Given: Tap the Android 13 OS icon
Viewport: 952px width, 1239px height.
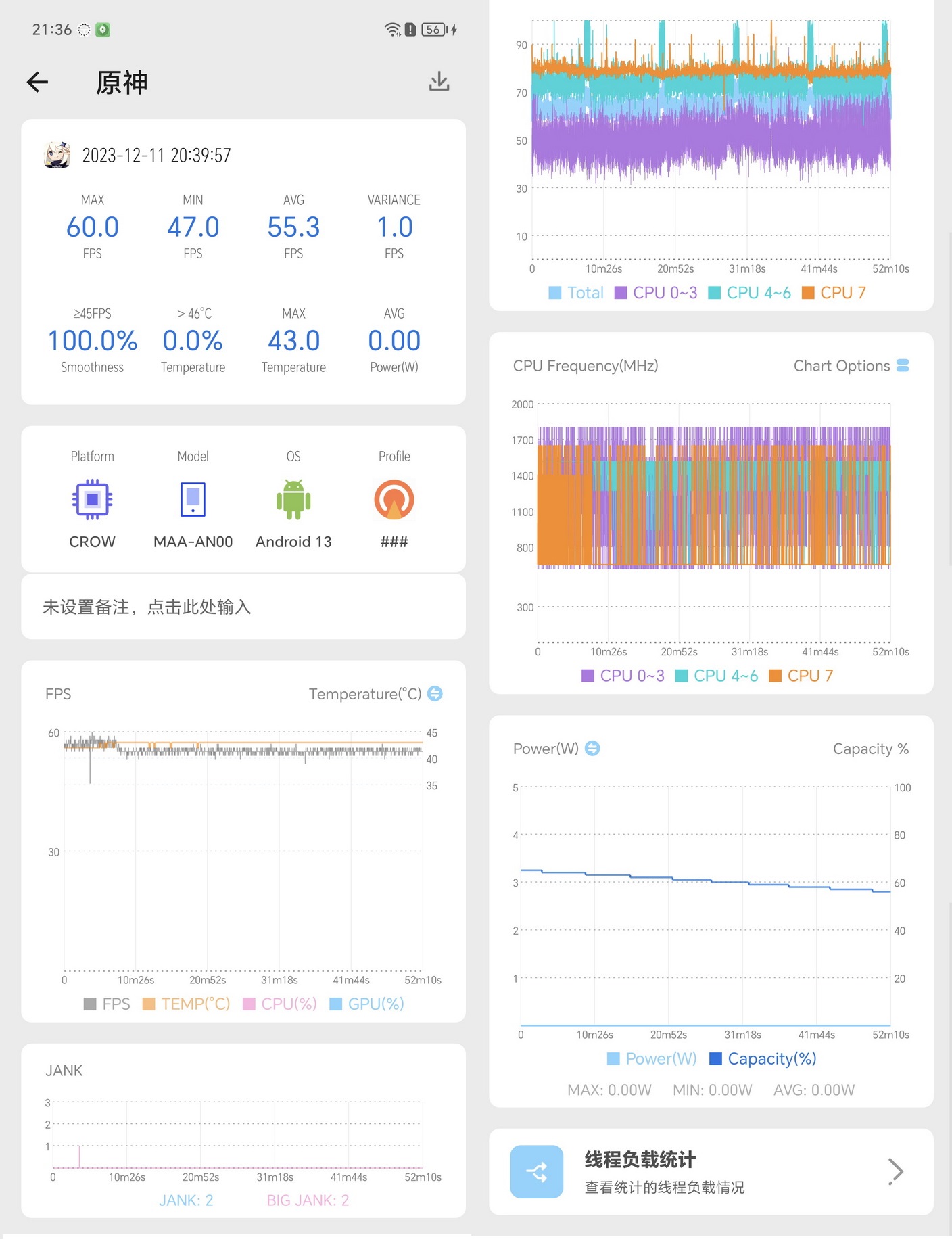Looking at the screenshot, I should pyautogui.click(x=293, y=500).
